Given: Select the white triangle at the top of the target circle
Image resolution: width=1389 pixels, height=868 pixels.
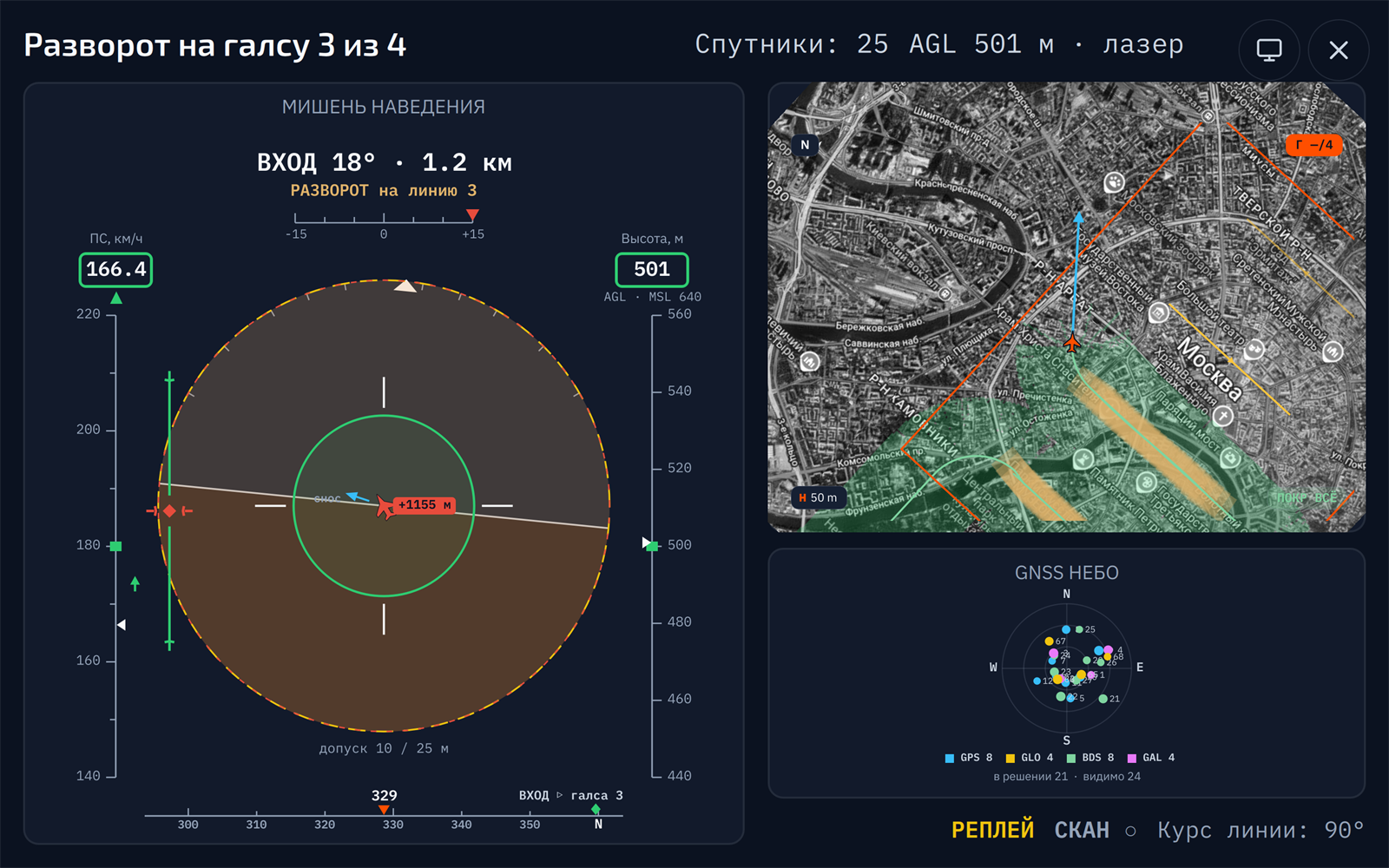Looking at the screenshot, I should tap(405, 286).
